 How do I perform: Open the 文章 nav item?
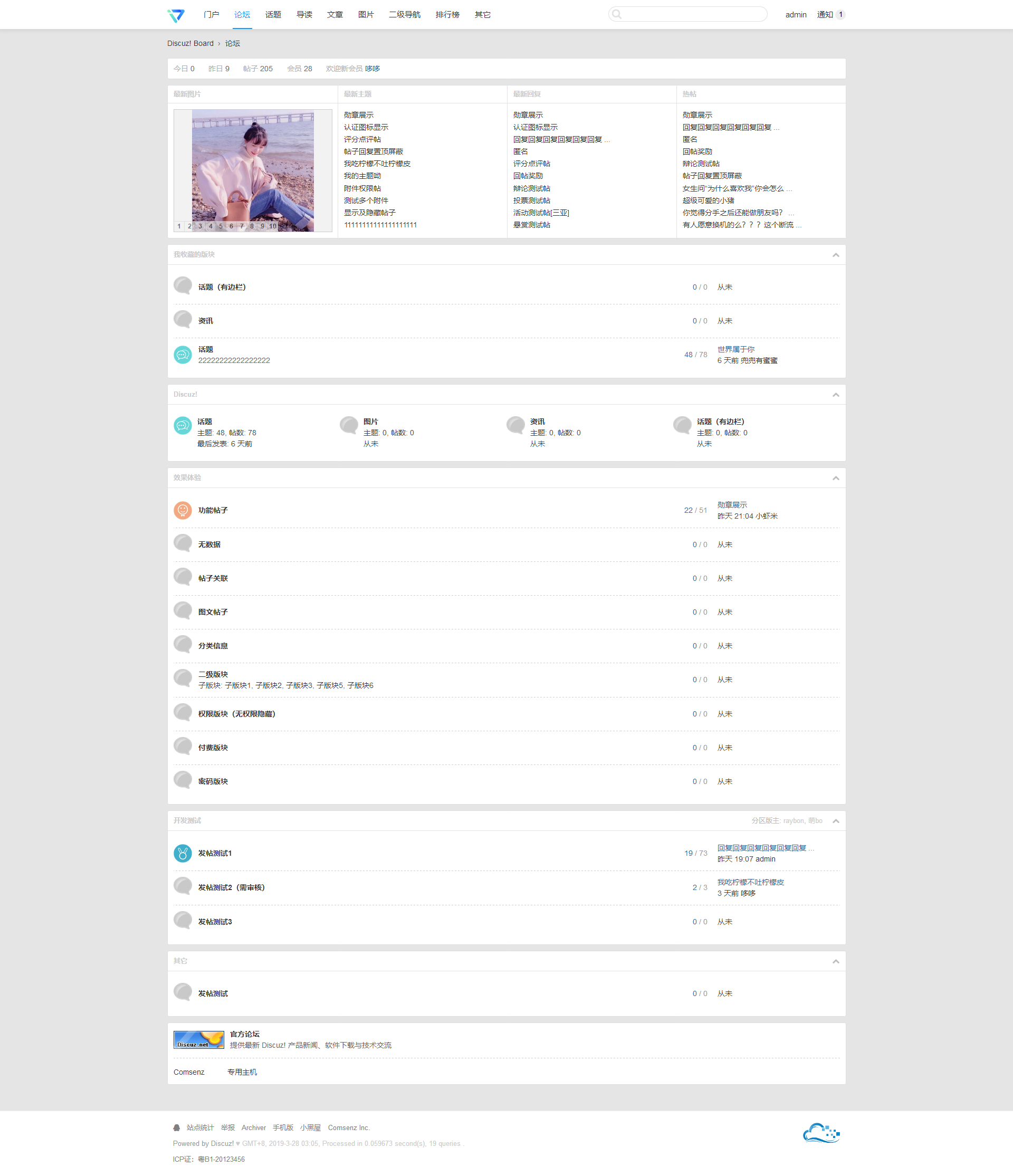[x=335, y=15]
